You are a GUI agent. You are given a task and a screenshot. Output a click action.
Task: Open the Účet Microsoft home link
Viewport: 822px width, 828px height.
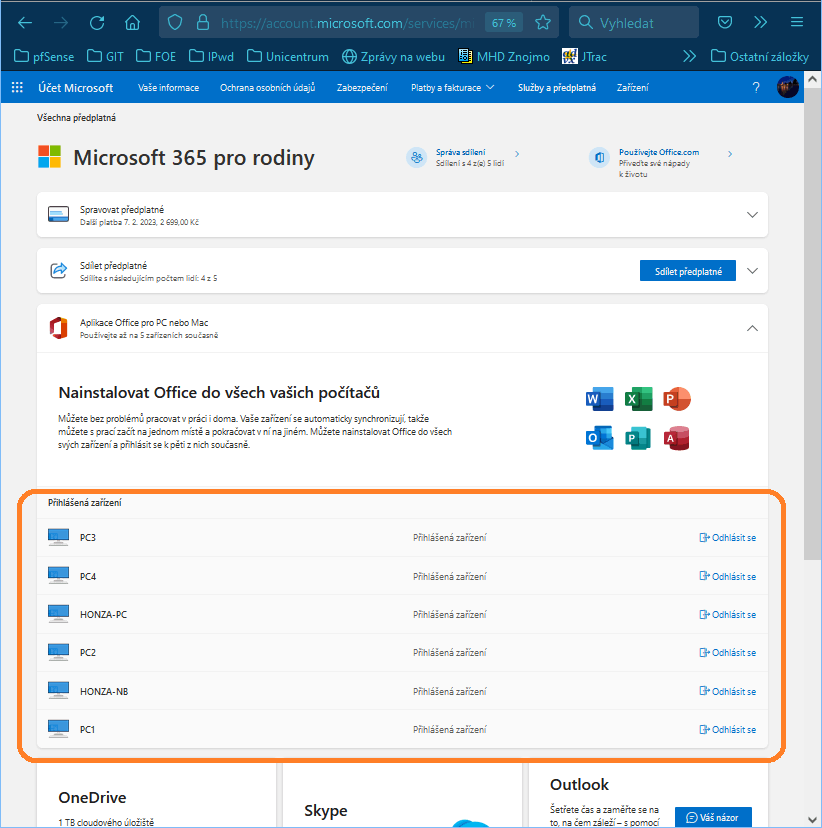point(75,88)
